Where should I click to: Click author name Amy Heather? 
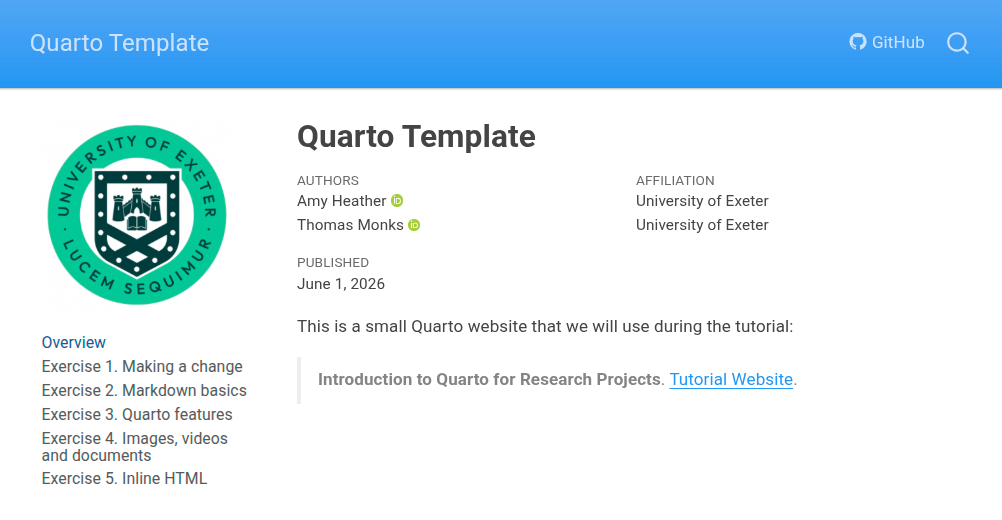(341, 201)
